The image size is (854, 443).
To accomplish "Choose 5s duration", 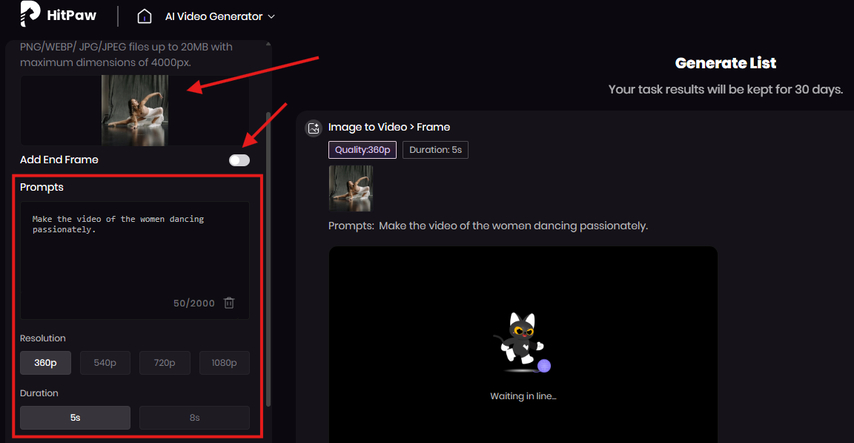I will [75, 418].
